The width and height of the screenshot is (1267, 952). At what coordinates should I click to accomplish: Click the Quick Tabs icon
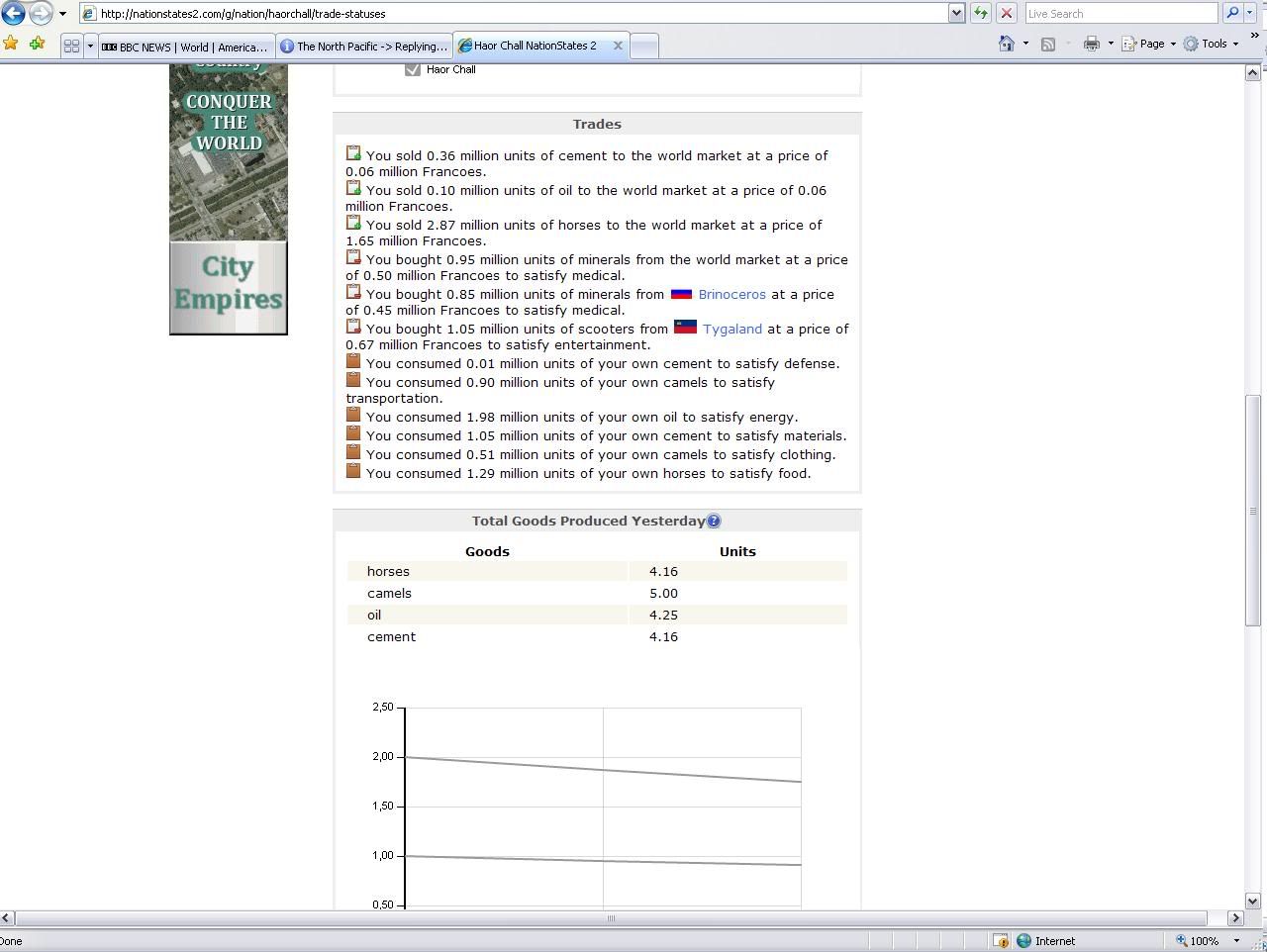click(71, 46)
